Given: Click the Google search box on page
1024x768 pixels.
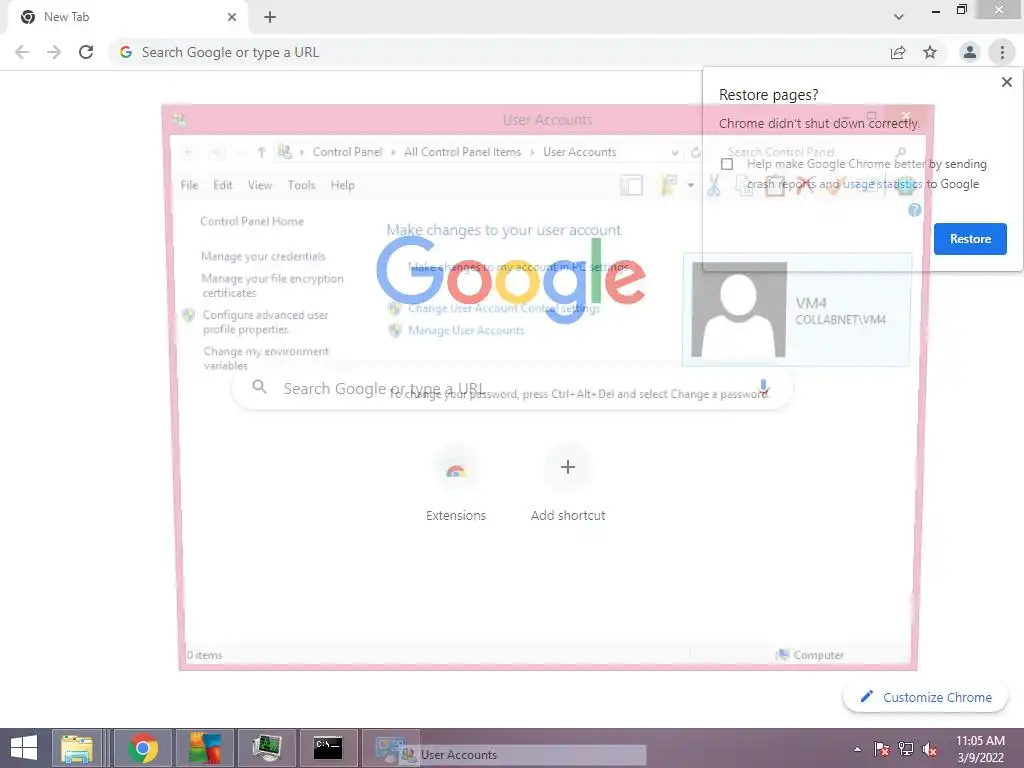Looking at the screenshot, I should [x=513, y=389].
